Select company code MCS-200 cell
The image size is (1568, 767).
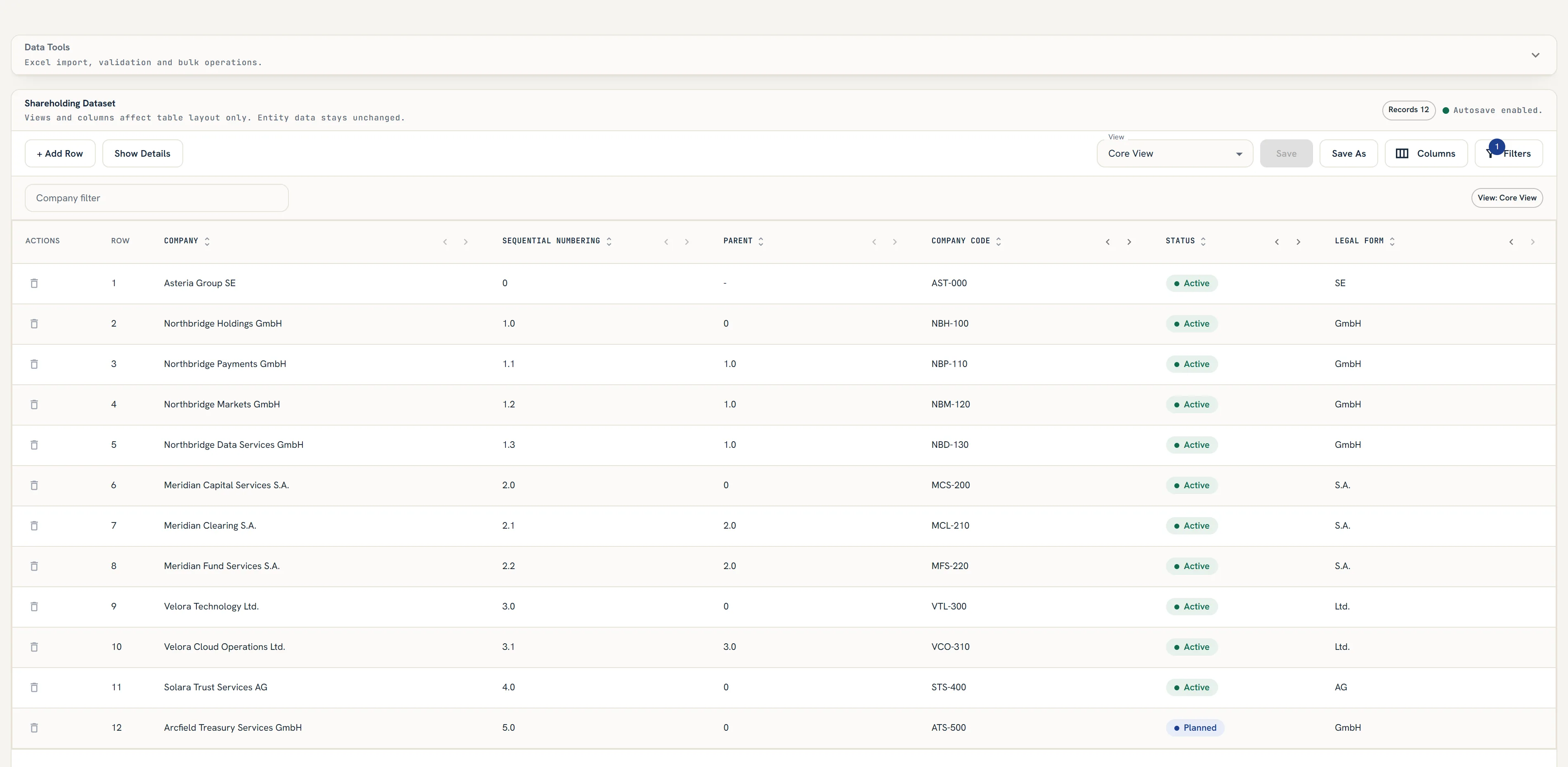(950, 485)
